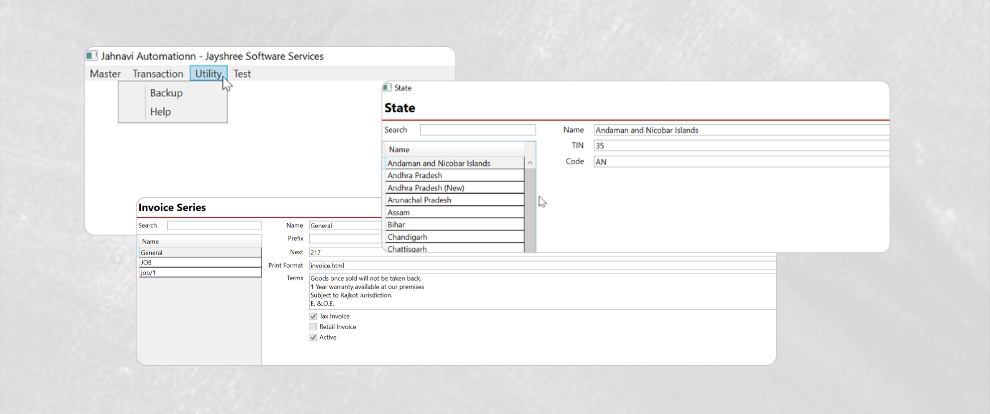The image size is (990, 414).
Task: Click the TIN field containing 35
Action: [x=740, y=146]
